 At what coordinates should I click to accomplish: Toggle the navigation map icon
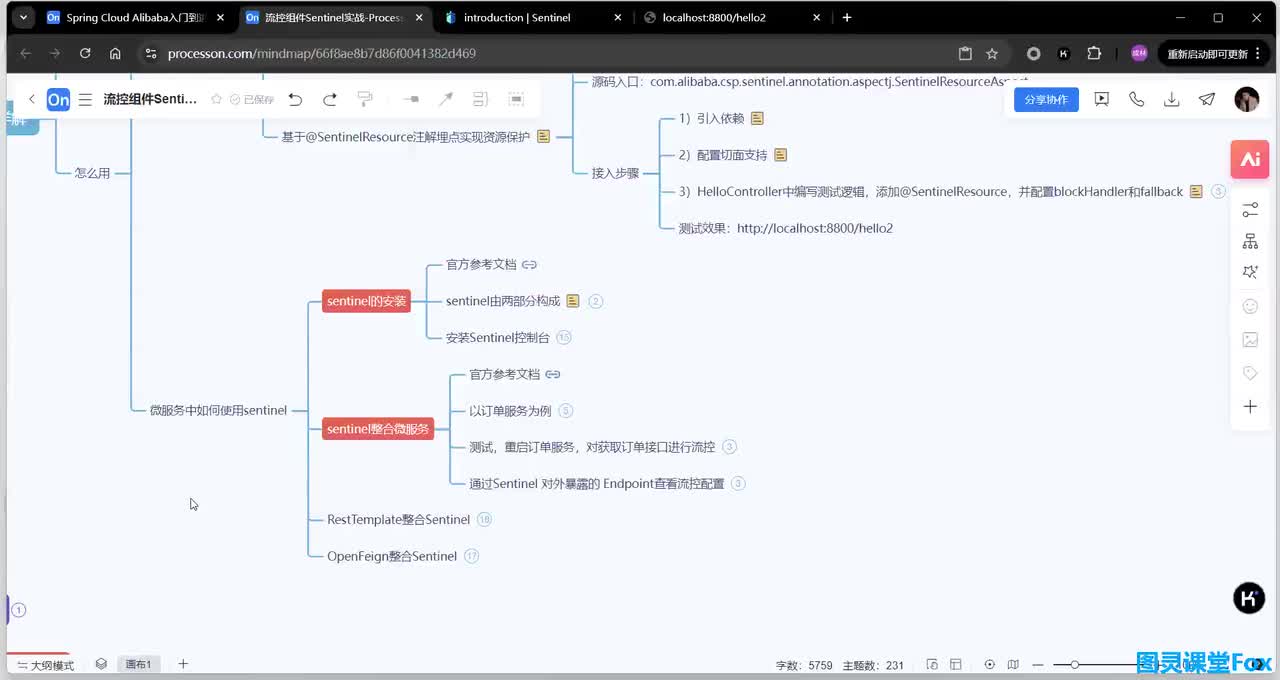click(x=1013, y=664)
